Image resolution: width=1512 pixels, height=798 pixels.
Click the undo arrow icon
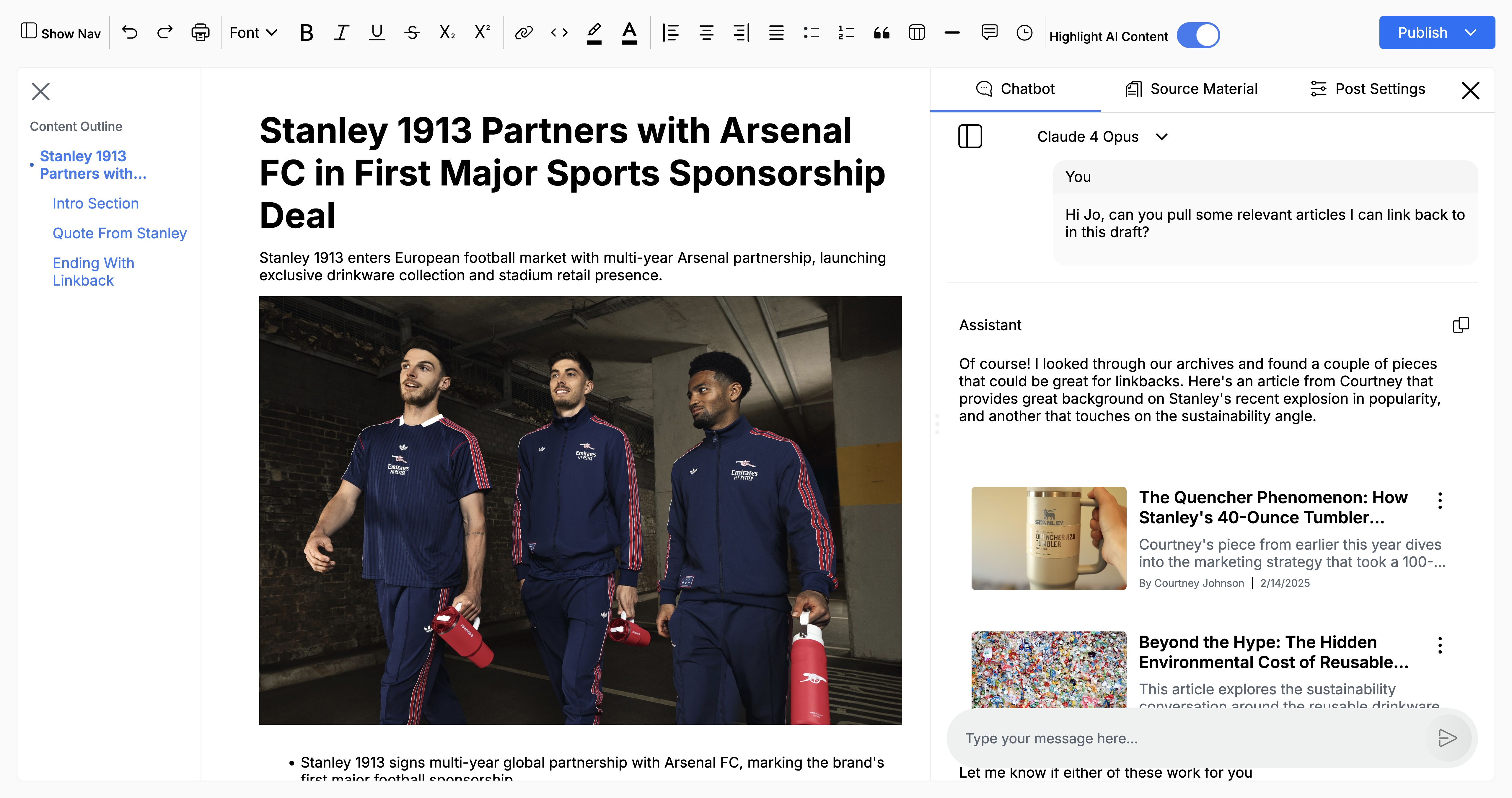pyautogui.click(x=130, y=32)
